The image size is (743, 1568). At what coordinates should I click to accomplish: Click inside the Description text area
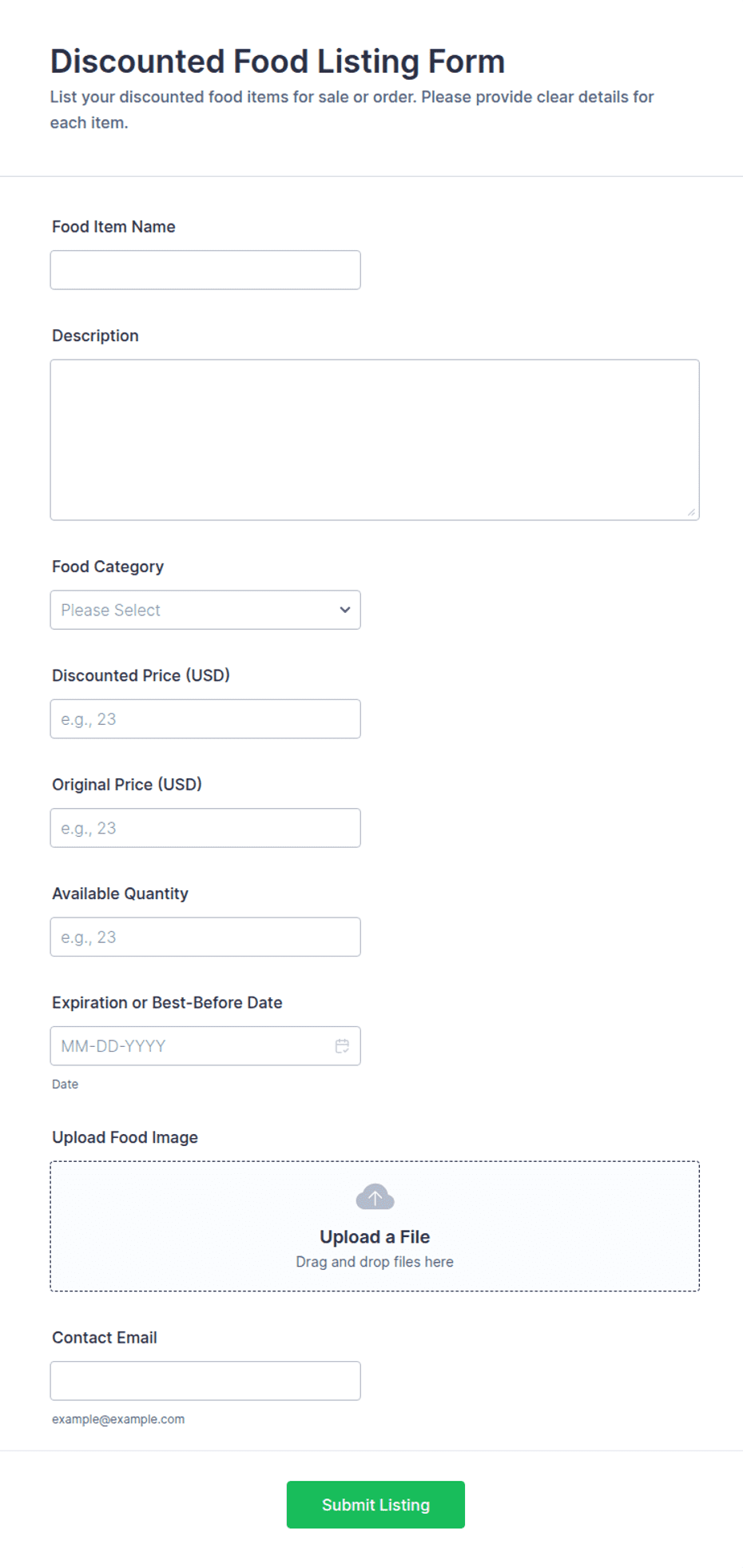pos(375,440)
